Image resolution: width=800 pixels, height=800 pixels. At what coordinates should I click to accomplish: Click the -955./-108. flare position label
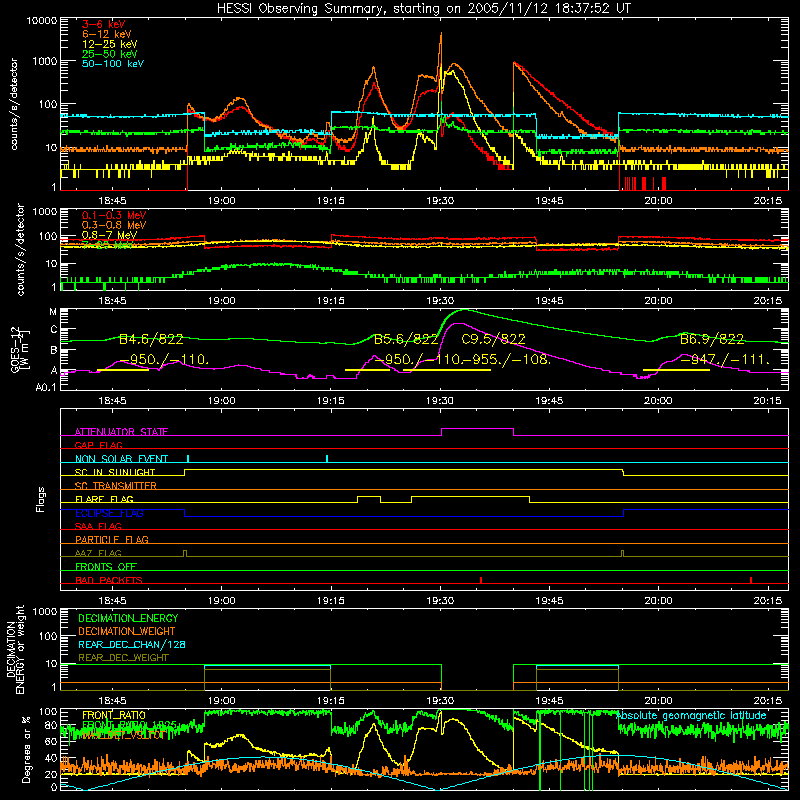pos(507,360)
